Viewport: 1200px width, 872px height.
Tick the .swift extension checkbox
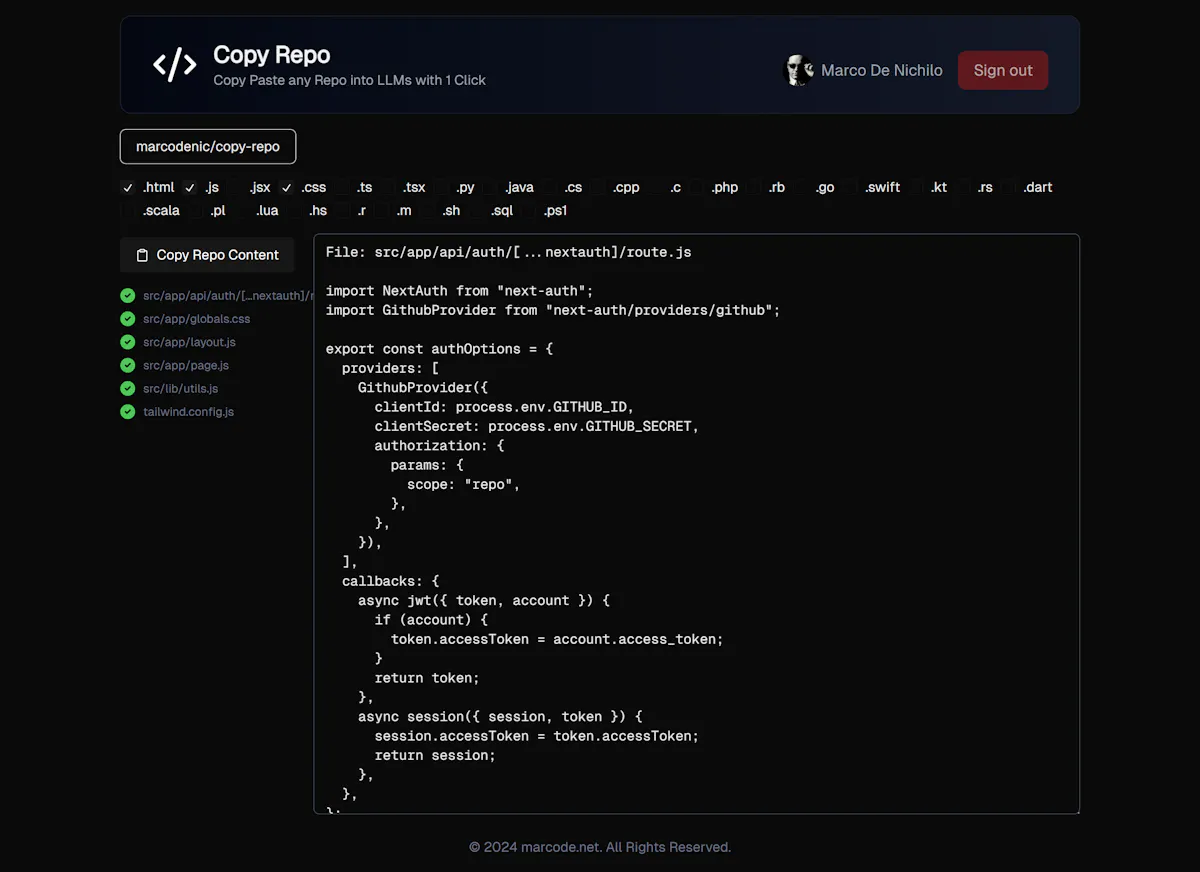pyautogui.click(x=850, y=187)
